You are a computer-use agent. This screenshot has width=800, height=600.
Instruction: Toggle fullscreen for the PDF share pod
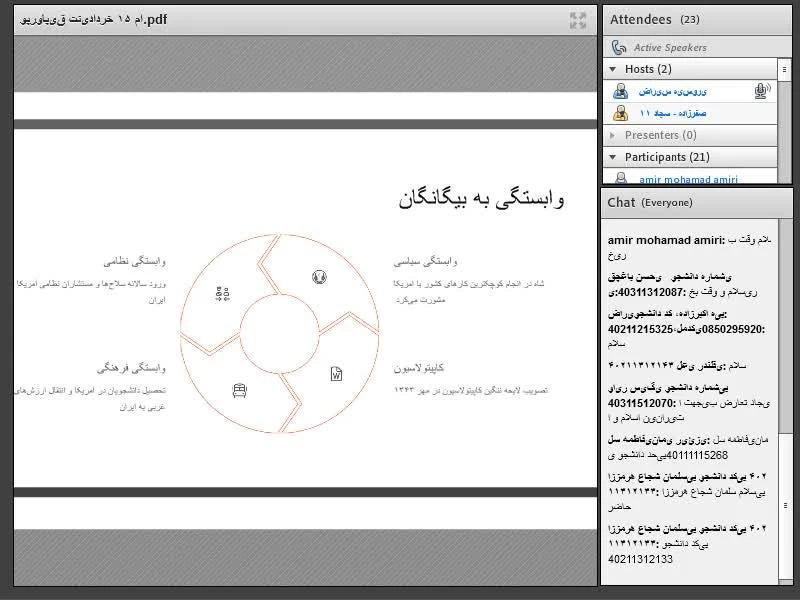(578, 19)
